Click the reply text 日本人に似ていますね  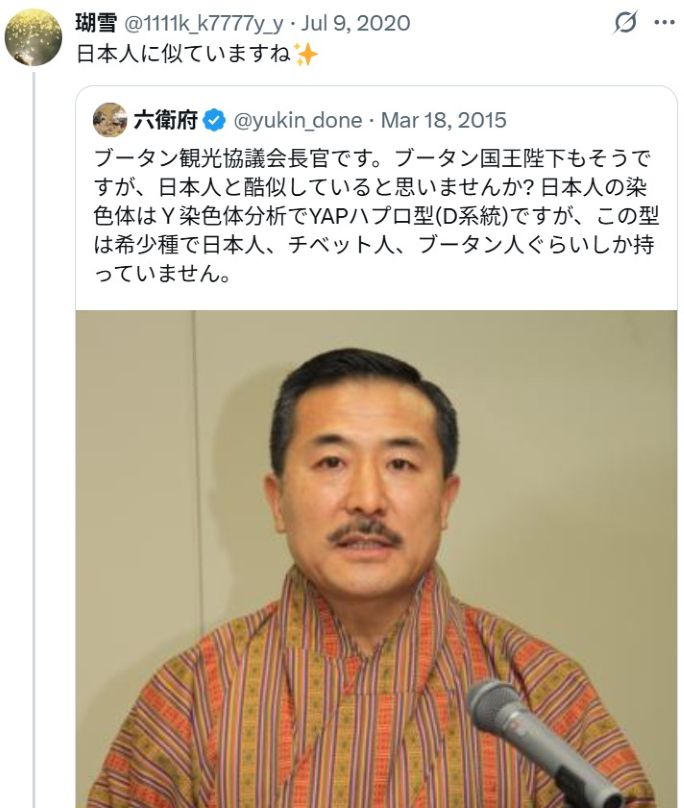coord(184,54)
